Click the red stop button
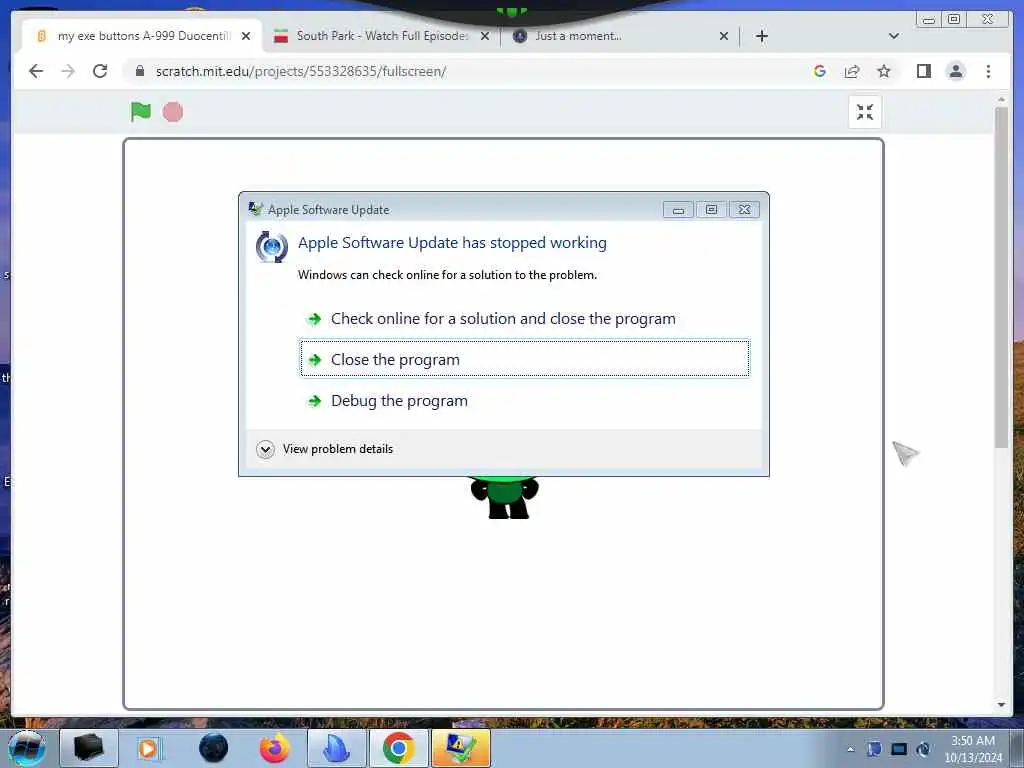The height and width of the screenshot is (768, 1024). pyautogui.click(x=173, y=112)
